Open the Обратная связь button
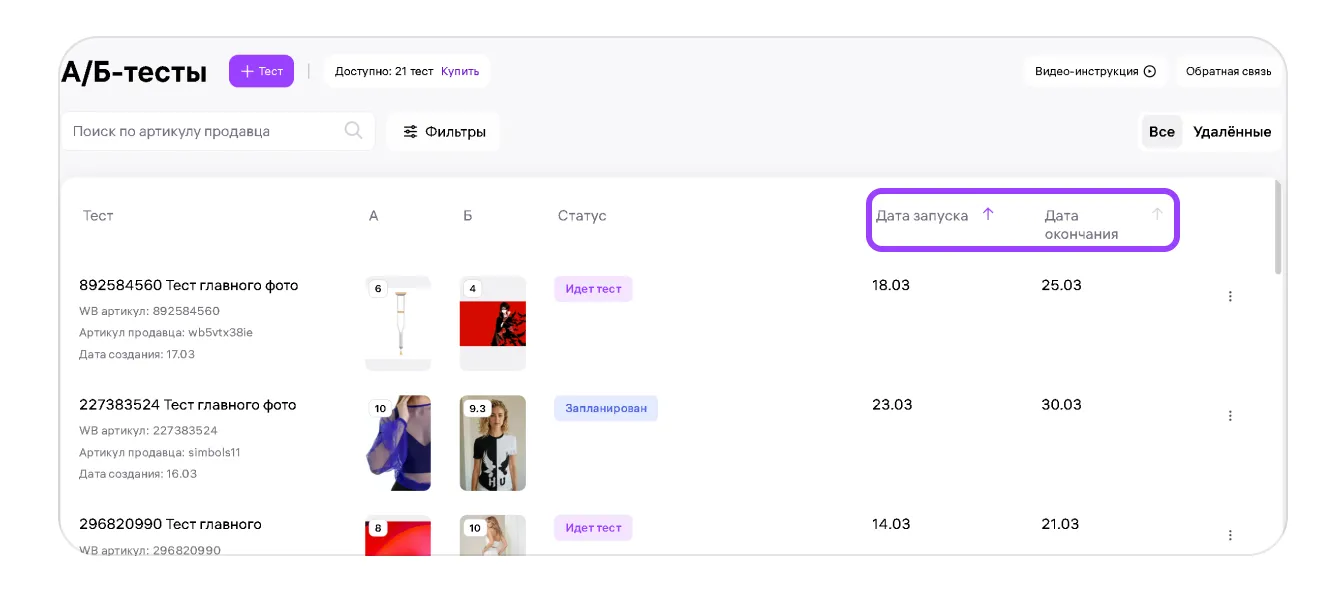Screen dimensions: 1344x592 coord(1228,72)
